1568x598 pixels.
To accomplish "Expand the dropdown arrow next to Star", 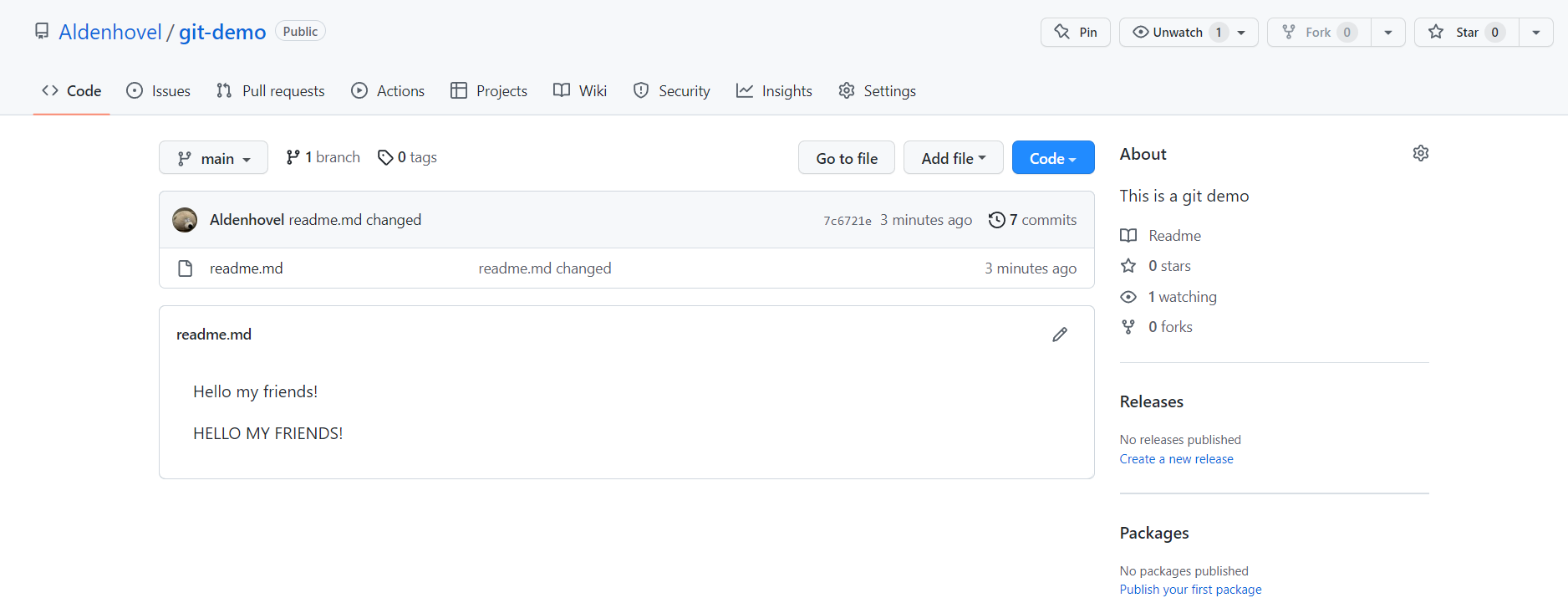I will click(1536, 32).
